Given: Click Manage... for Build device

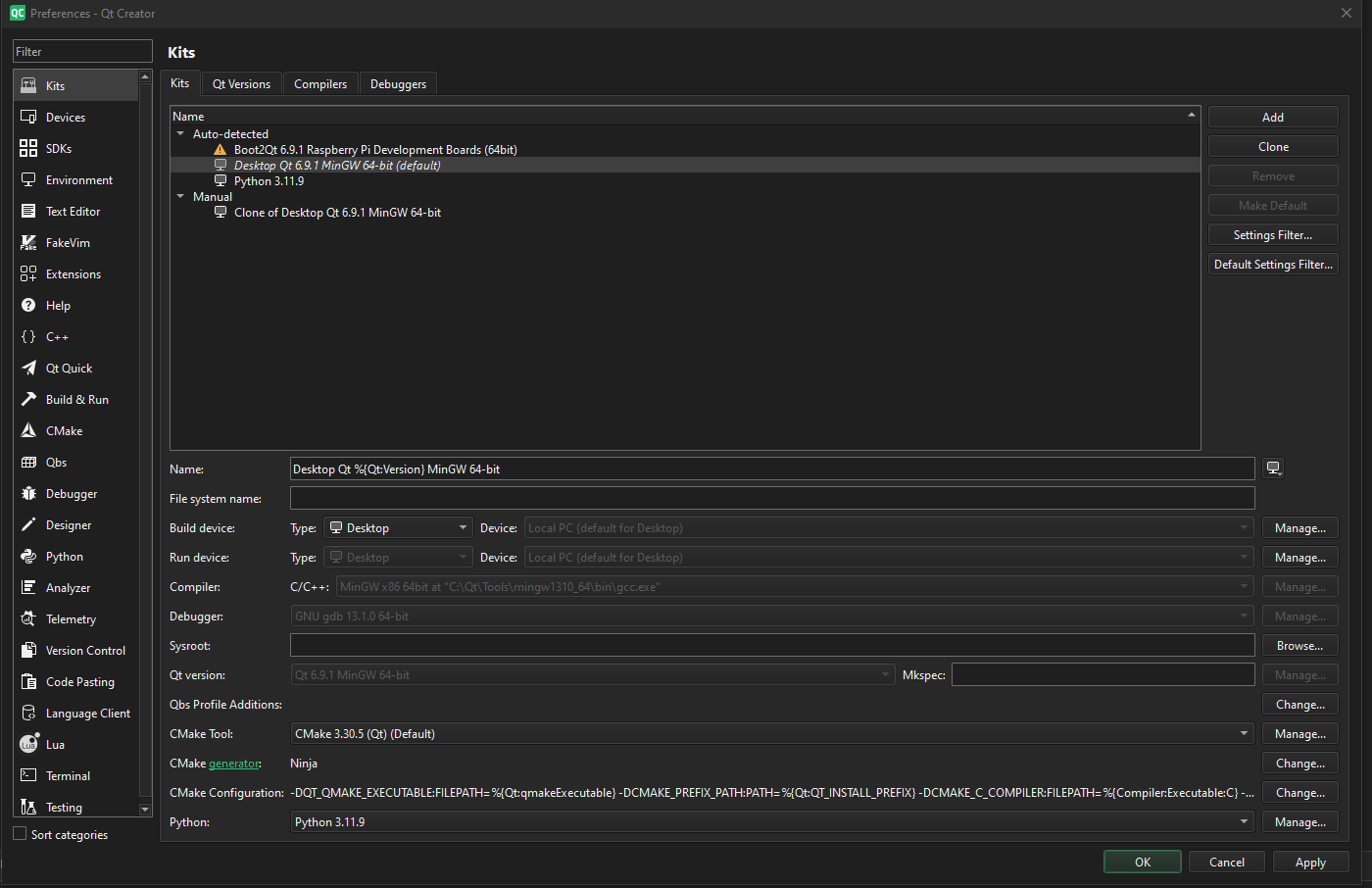Looking at the screenshot, I should point(1300,528).
